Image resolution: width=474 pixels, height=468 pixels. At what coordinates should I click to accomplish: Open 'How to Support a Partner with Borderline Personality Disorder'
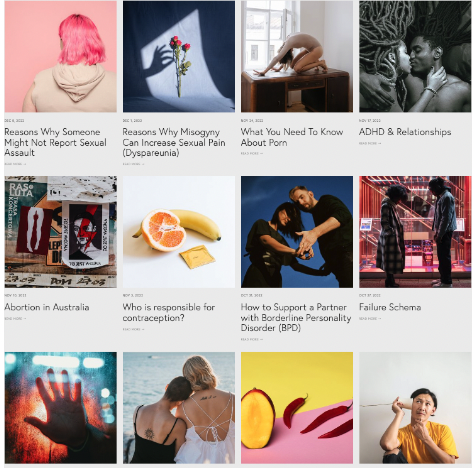point(296,317)
